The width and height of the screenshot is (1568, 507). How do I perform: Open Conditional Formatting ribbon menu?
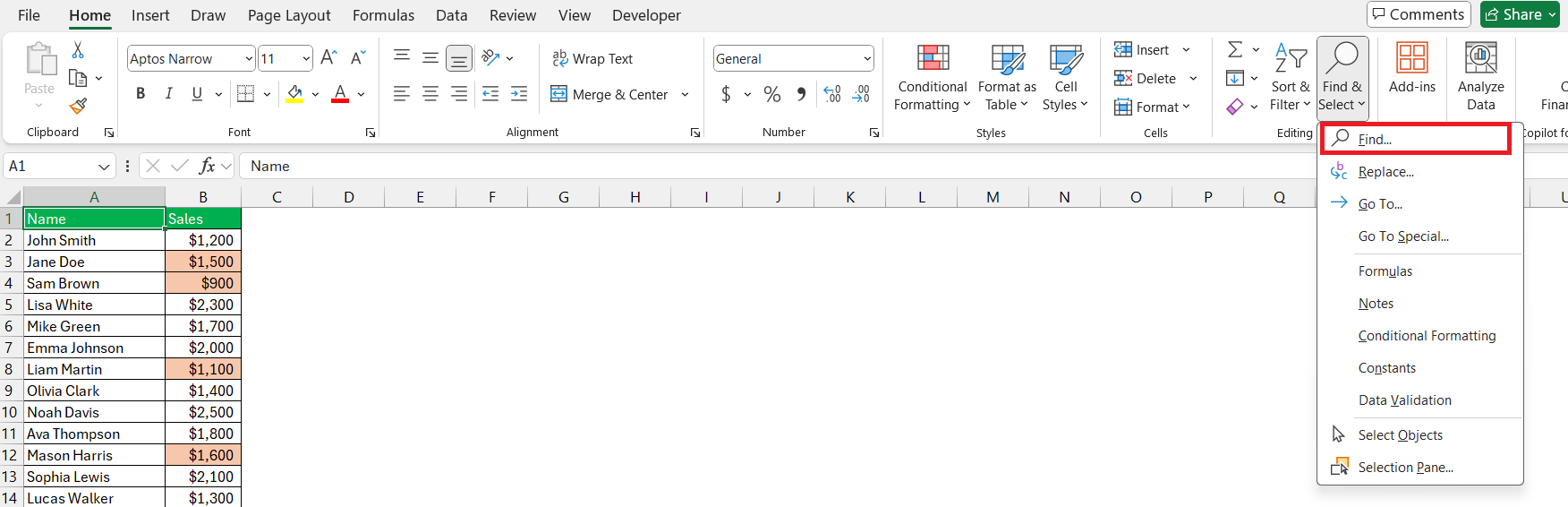[x=933, y=78]
